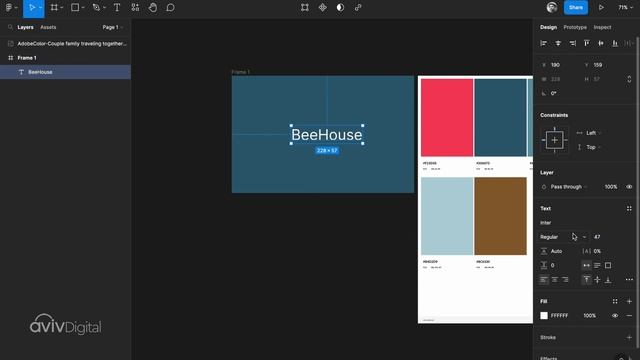Select the BeeHouse text layer
The image size is (640, 360).
click(x=65, y=72)
